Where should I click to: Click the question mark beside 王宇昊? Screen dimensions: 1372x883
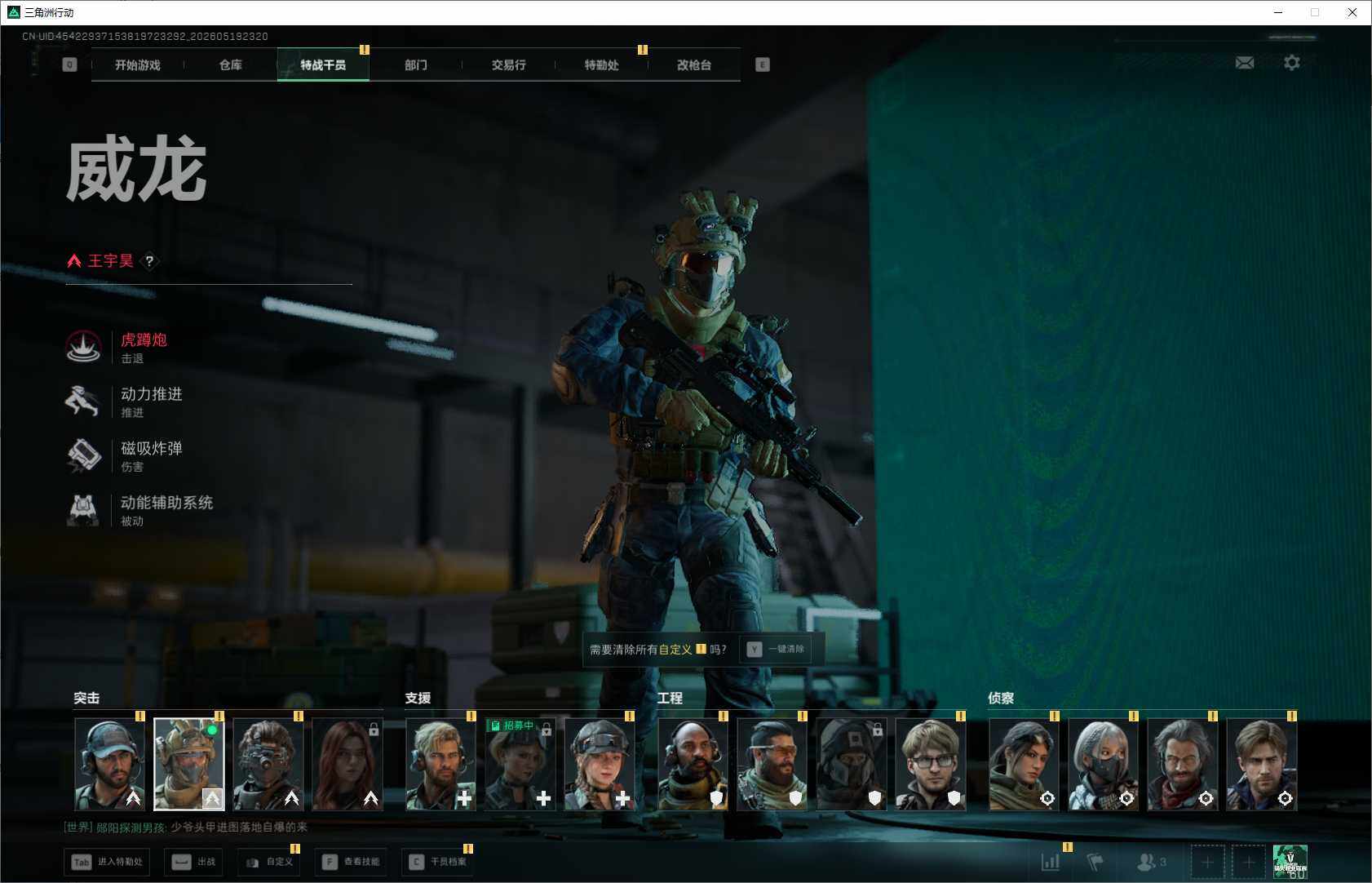pyautogui.click(x=149, y=261)
